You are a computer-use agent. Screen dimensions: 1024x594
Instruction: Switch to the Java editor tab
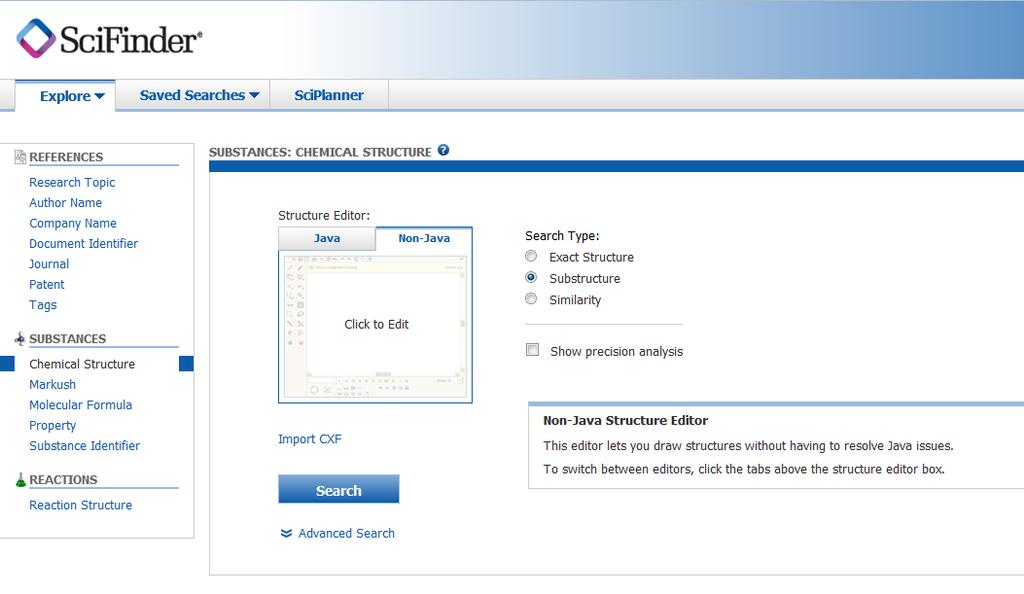327,238
